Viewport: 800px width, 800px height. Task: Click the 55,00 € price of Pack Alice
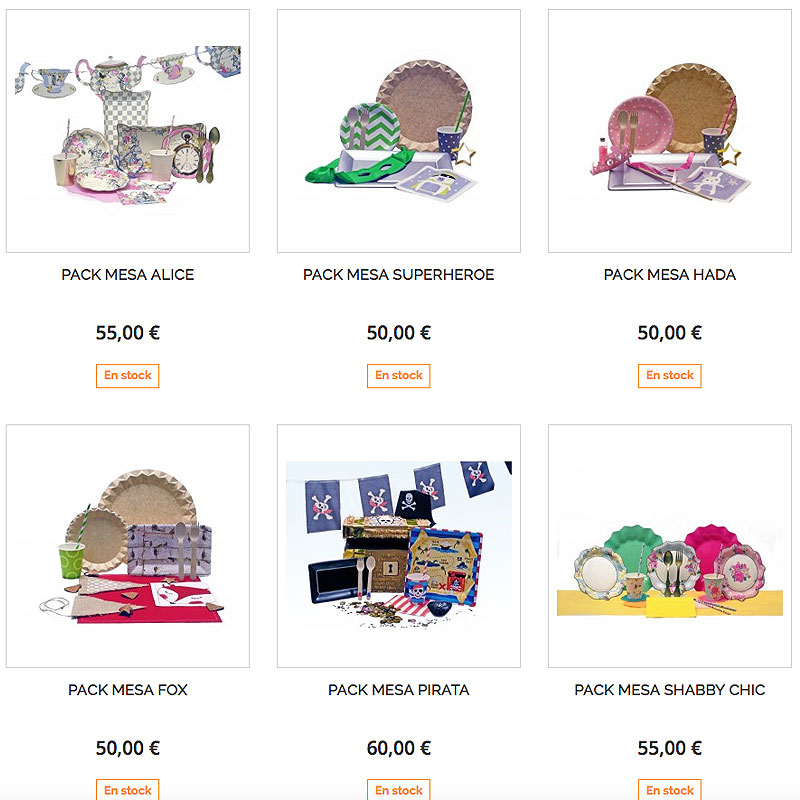pos(128,333)
